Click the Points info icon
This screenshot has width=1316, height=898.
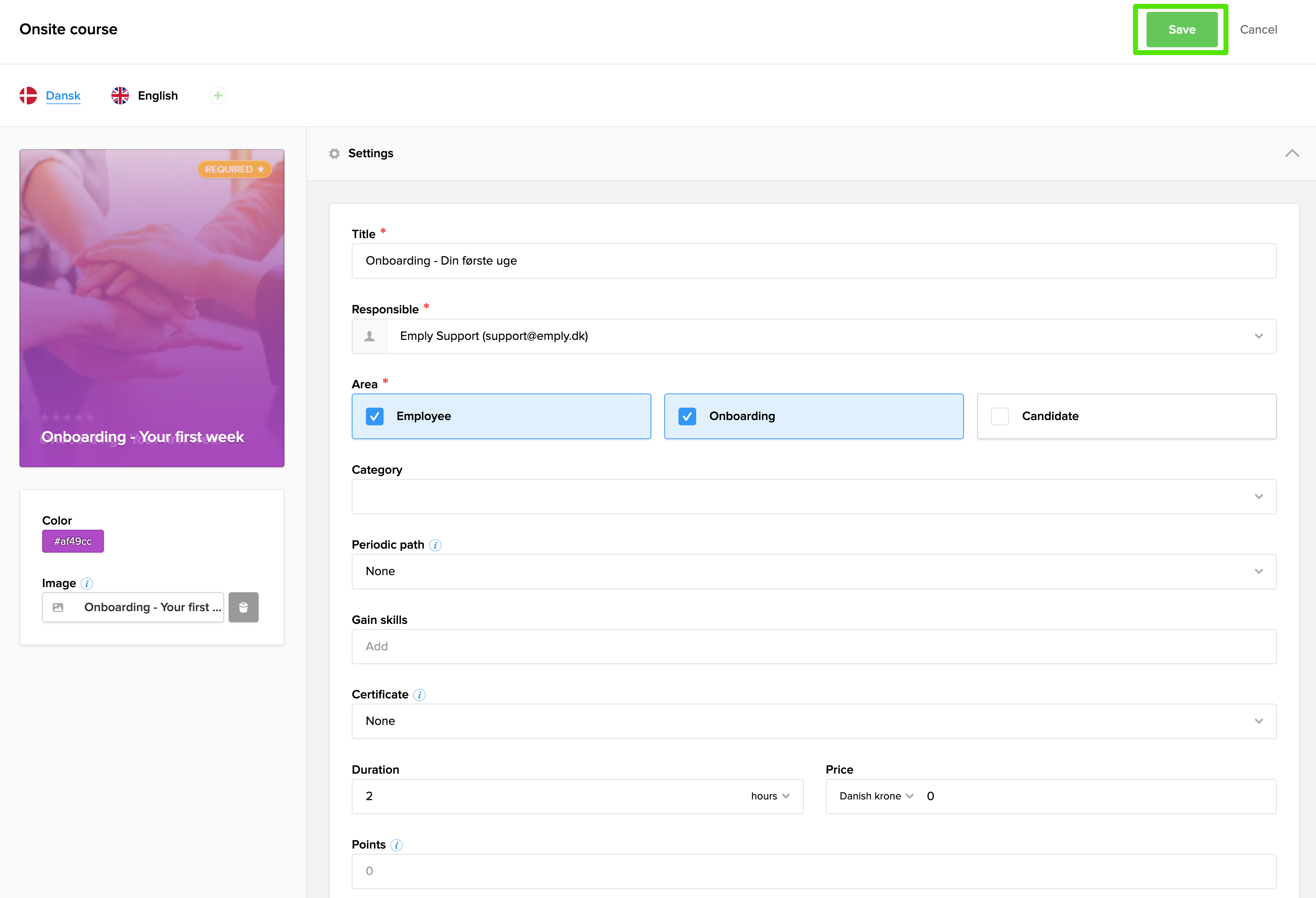coord(396,845)
